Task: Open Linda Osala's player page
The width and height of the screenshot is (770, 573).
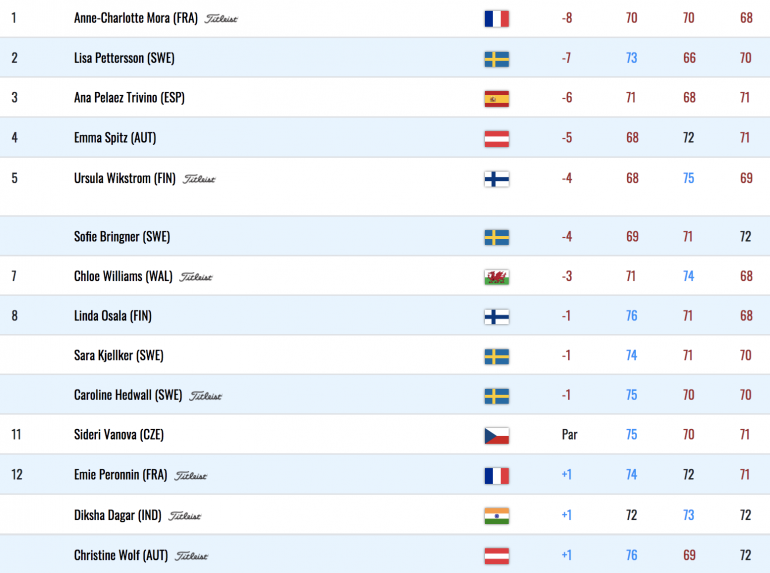Action: coord(113,316)
